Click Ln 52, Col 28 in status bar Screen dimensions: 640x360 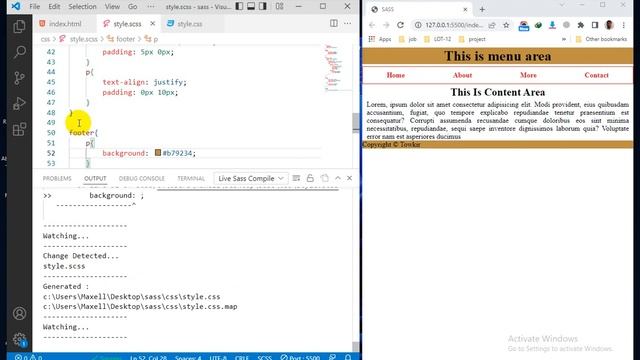pos(148,358)
